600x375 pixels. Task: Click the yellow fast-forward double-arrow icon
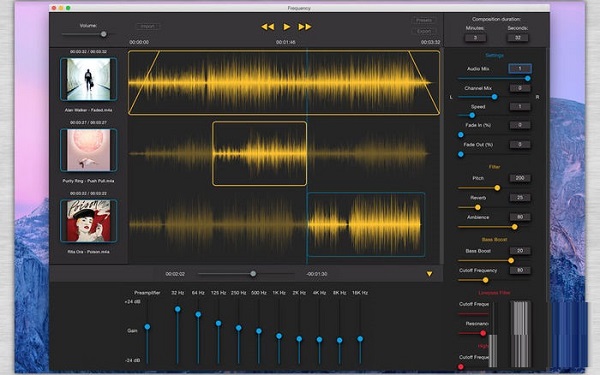tap(305, 26)
